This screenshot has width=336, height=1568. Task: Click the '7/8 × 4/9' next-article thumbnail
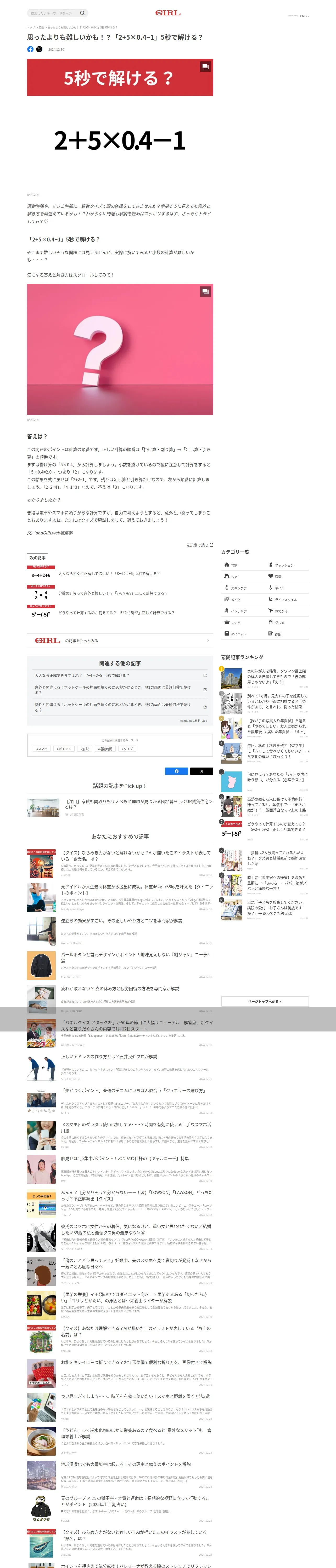41,593
